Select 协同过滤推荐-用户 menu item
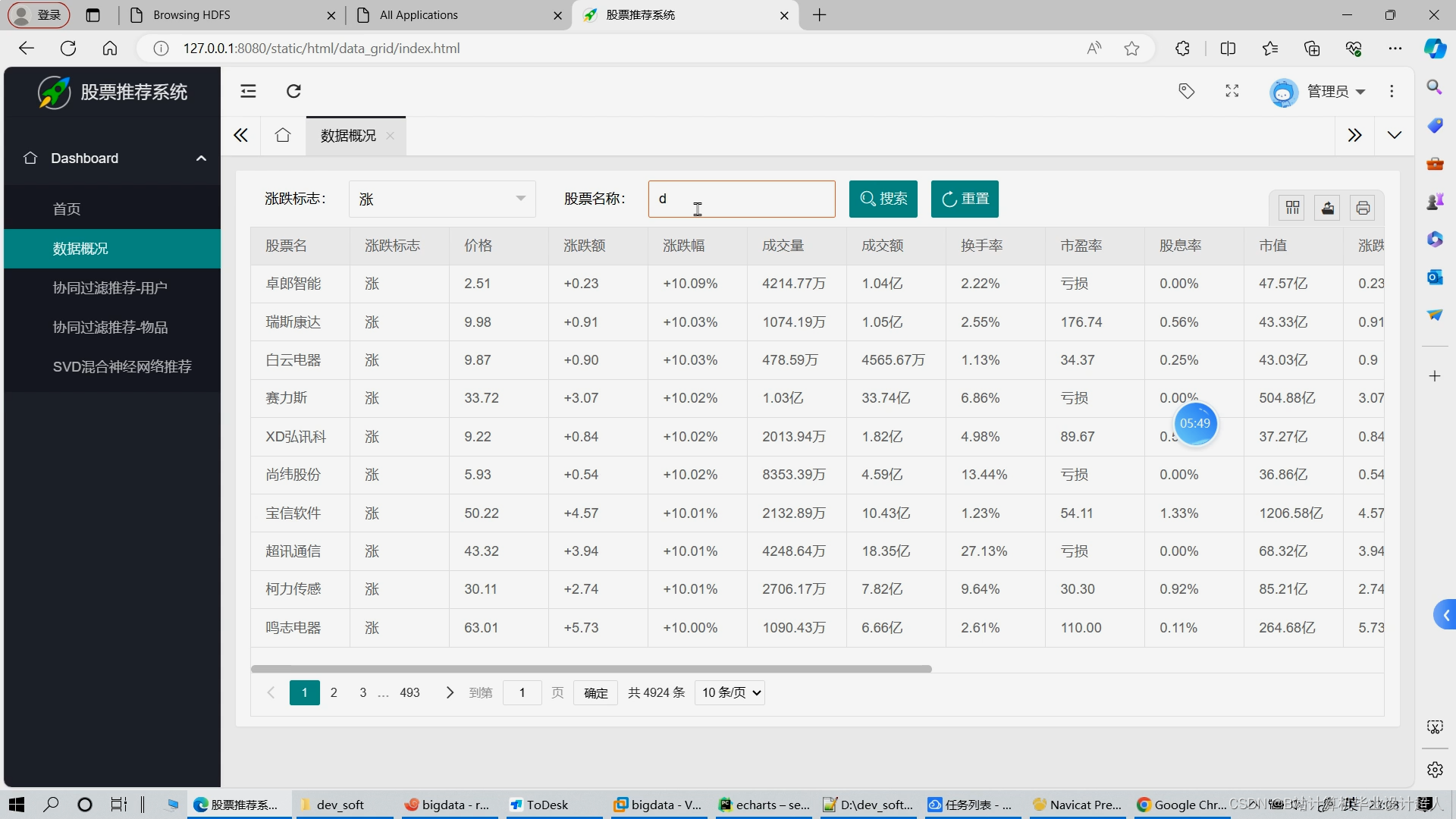This screenshot has width=1456, height=819. pyautogui.click(x=110, y=287)
